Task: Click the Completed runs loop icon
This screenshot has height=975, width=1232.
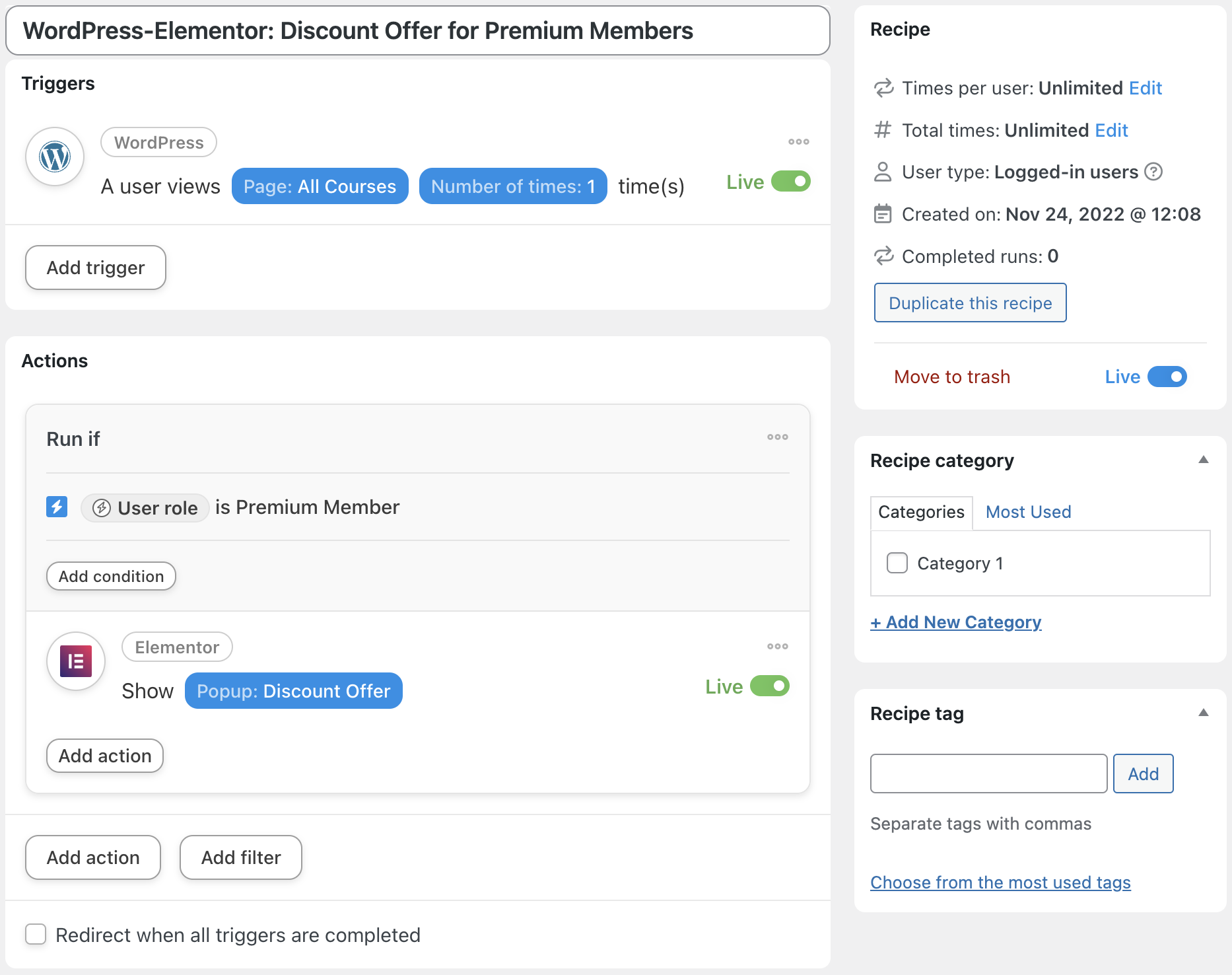Action: pyautogui.click(x=883, y=256)
